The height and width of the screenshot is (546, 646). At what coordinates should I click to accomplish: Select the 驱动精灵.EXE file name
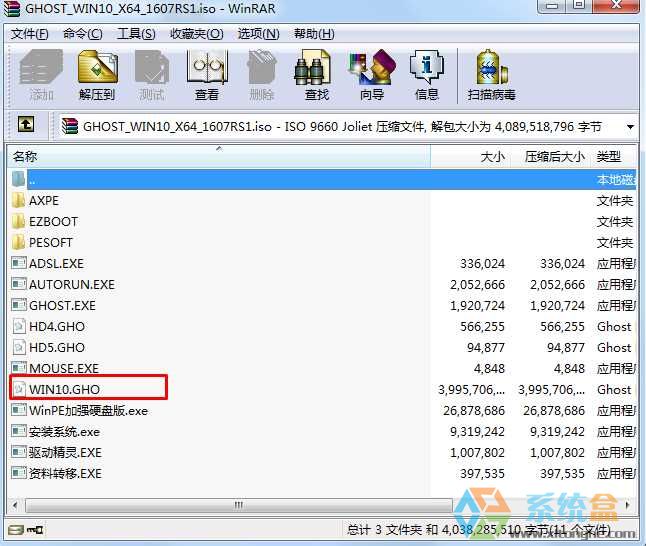pos(65,452)
